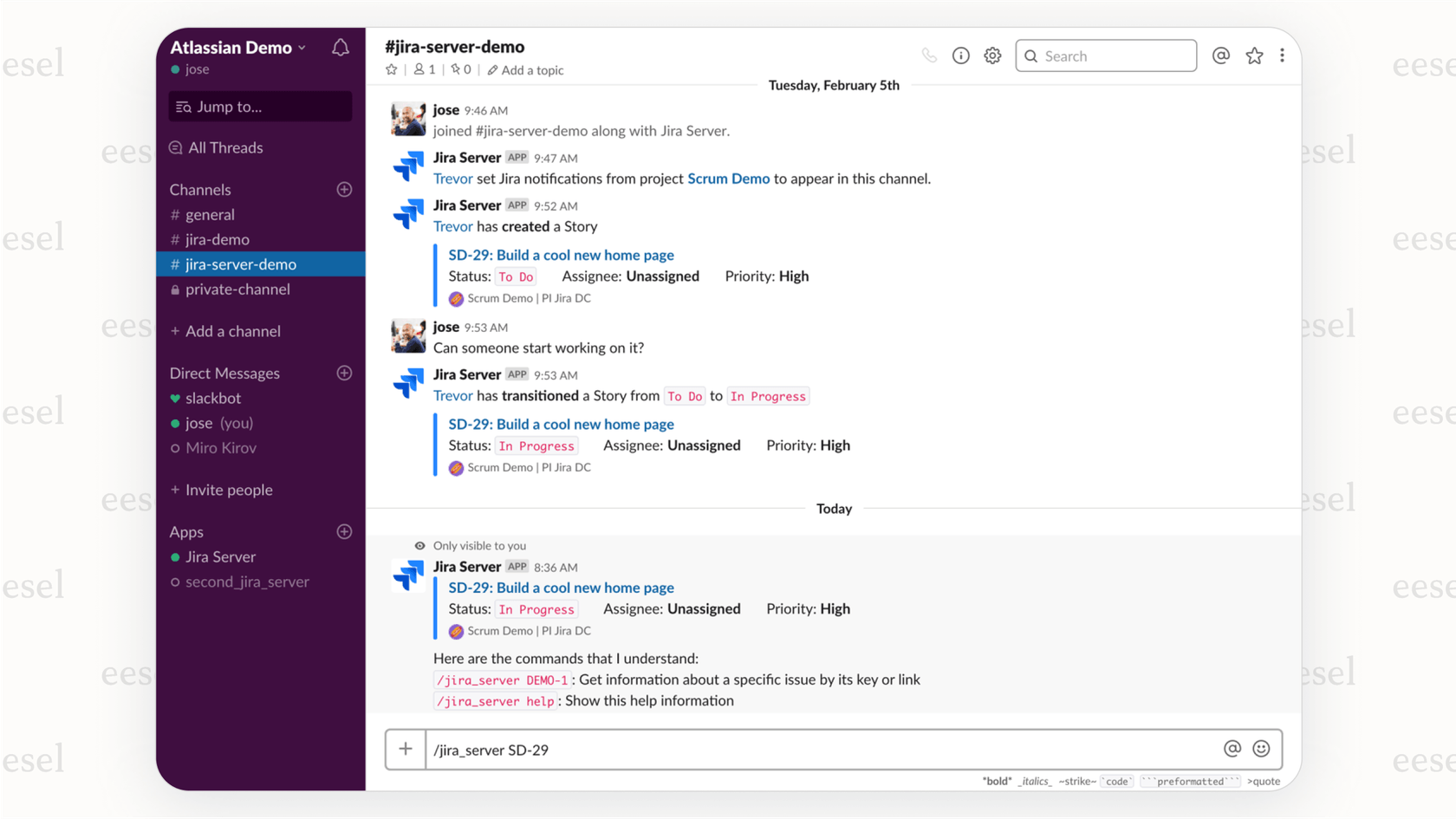
Task: View channel details with the info icon
Action: click(960, 55)
